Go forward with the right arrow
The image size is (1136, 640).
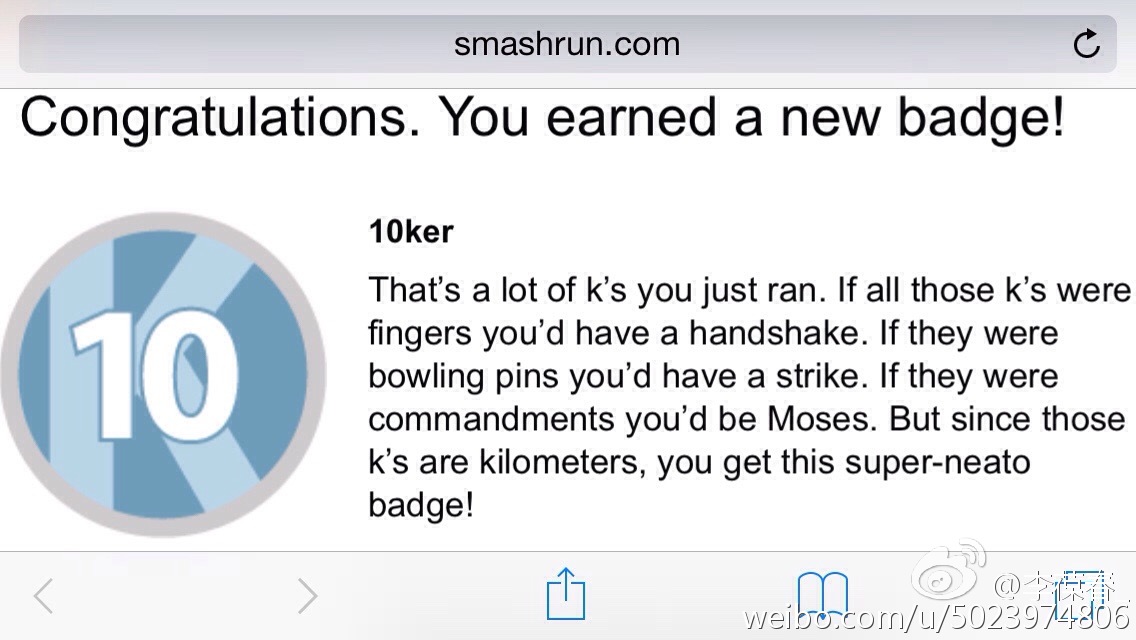click(307, 596)
